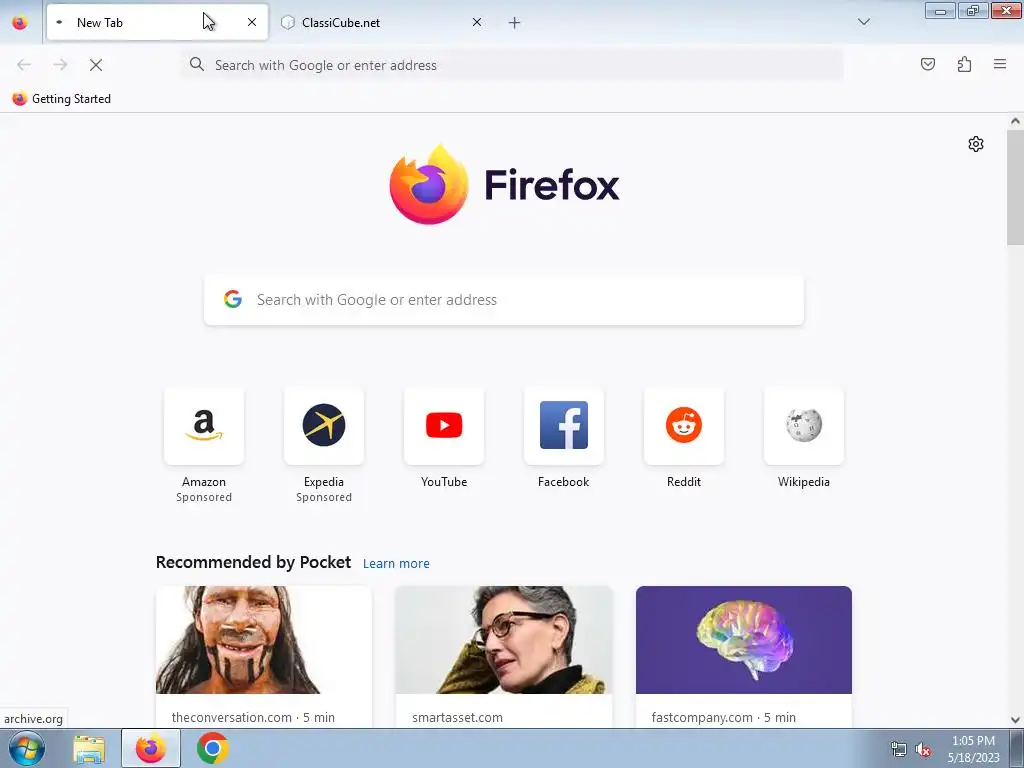Image resolution: width=1024 pixels, height=768 pixels.
Task: Expand the list all tabs chevron
Action: [x=863, y=22]
